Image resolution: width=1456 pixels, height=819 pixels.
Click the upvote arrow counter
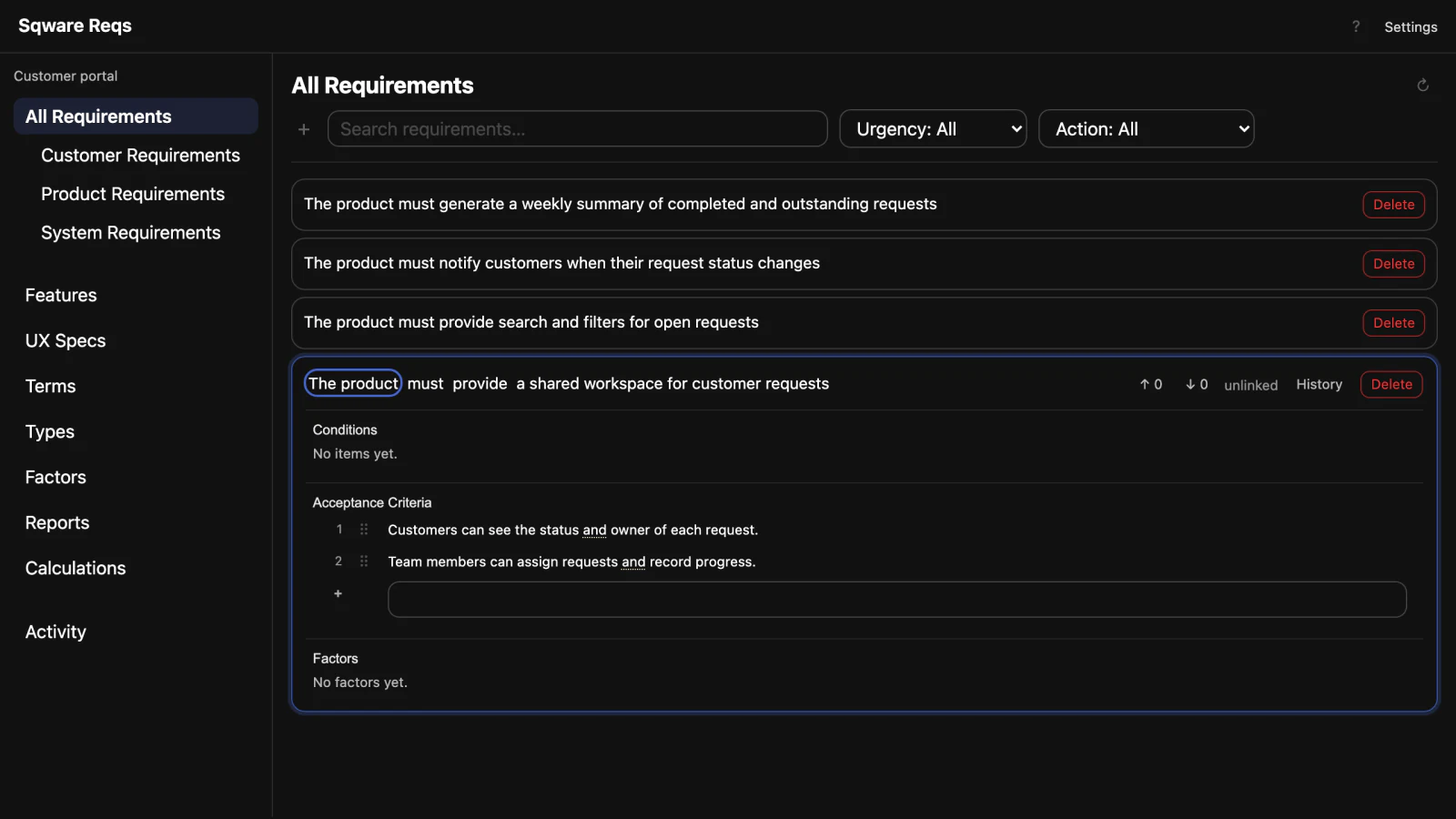pos(1151,385)
